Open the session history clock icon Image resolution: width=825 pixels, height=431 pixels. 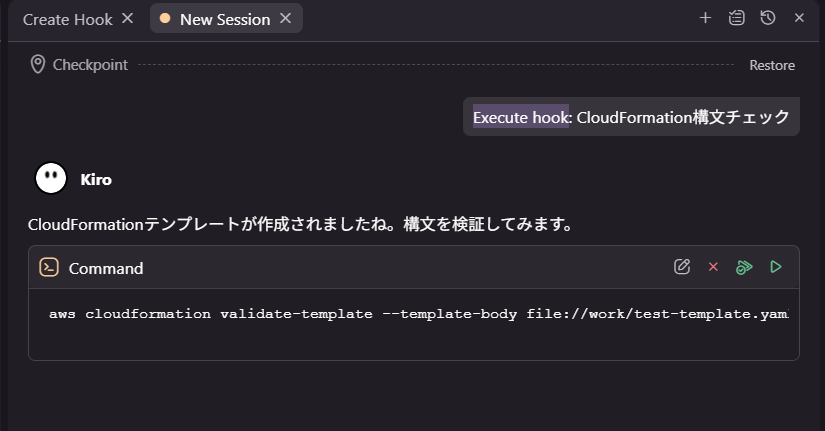click(767, 18)
